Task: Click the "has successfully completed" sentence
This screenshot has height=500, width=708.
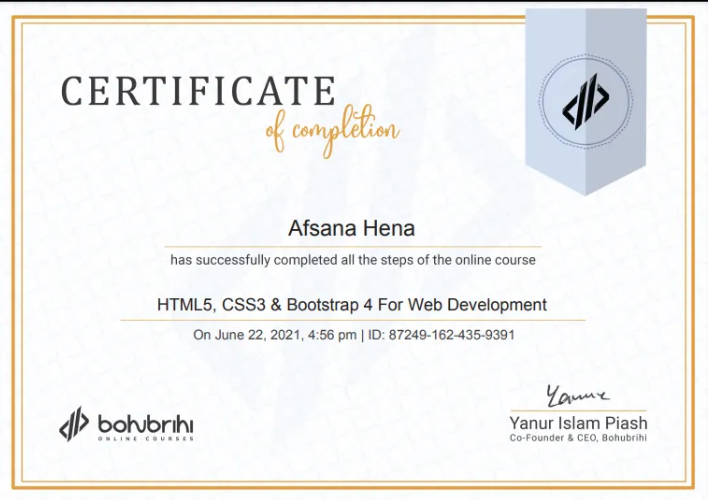Action: click(352, 260)
